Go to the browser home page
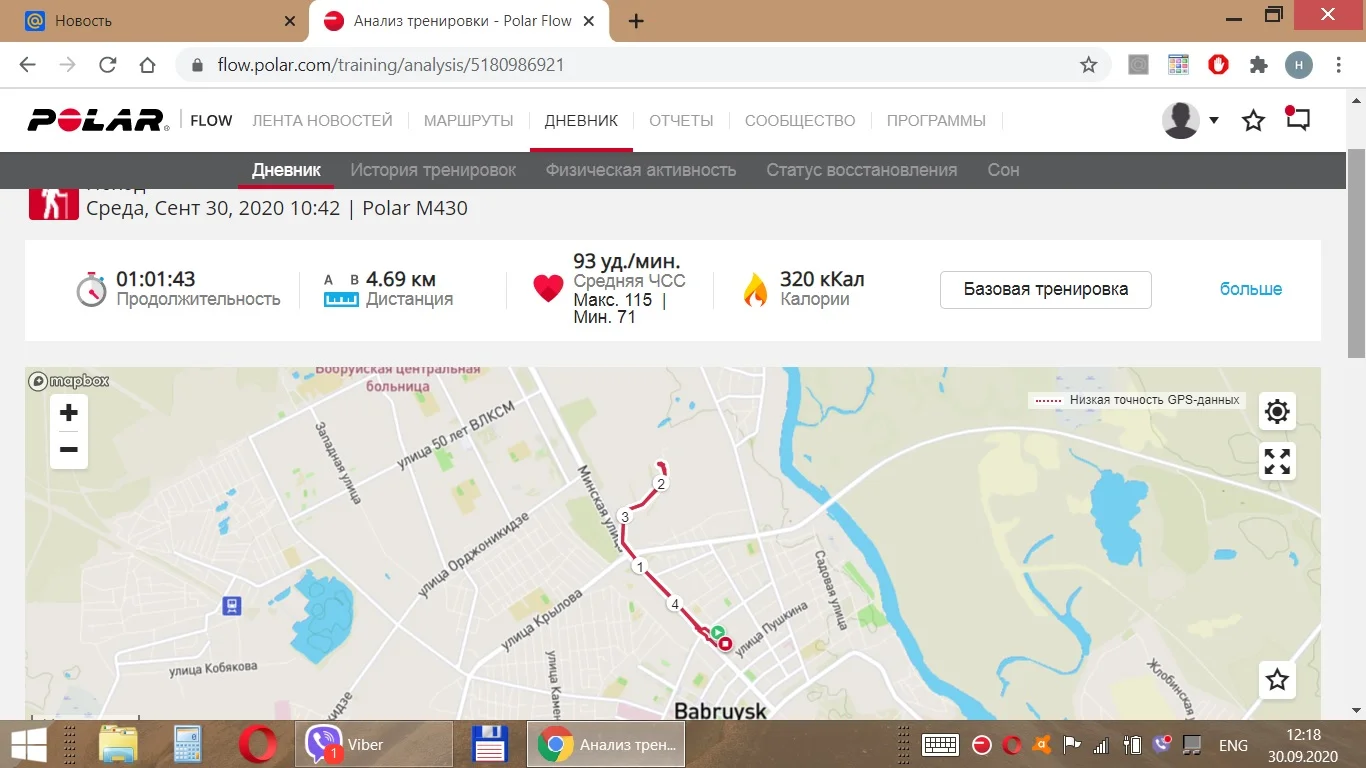The width and height of the screenshot is (1366, 768). click(147, 65)
